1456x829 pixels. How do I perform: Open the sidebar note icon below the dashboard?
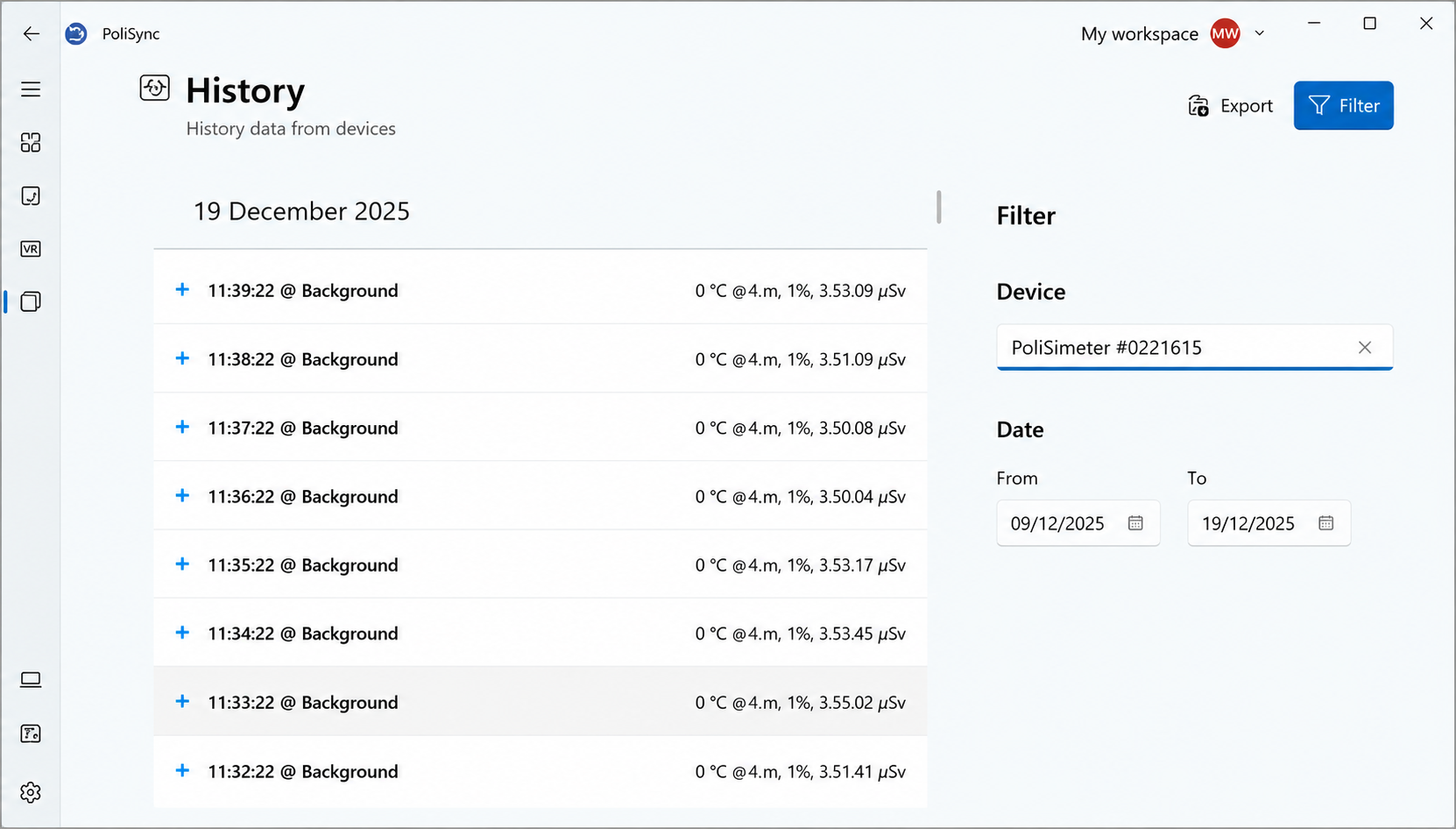31,196
